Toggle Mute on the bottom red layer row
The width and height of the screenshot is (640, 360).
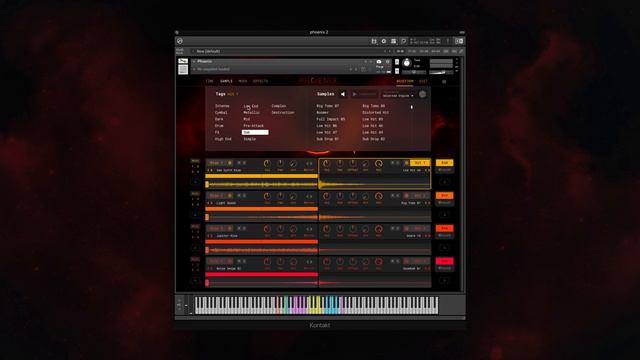coord(195,259)
